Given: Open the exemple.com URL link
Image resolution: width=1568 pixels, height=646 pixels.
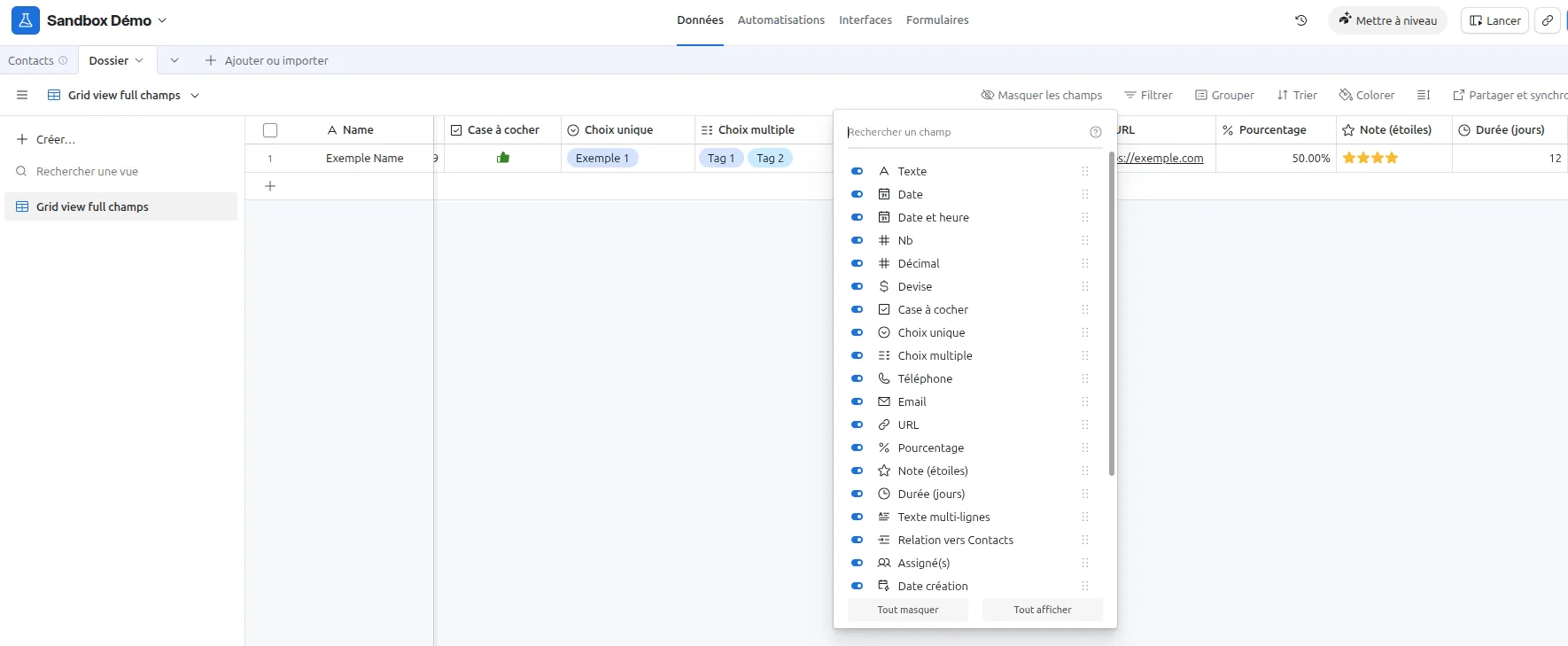Looking at the screenshot, I should point(1160,158).
